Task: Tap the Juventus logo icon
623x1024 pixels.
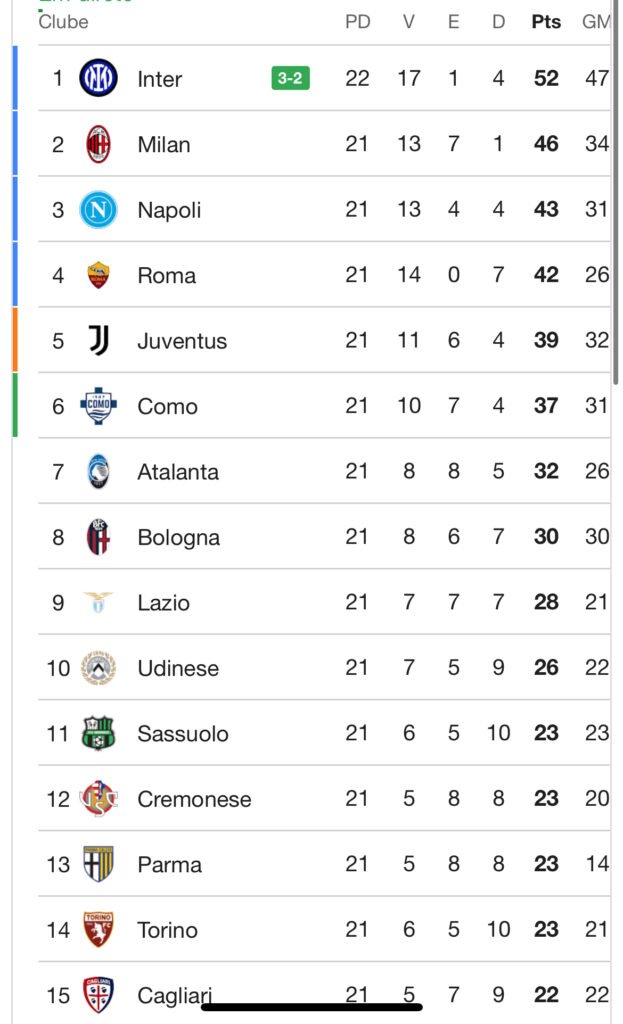Action: 98,340
